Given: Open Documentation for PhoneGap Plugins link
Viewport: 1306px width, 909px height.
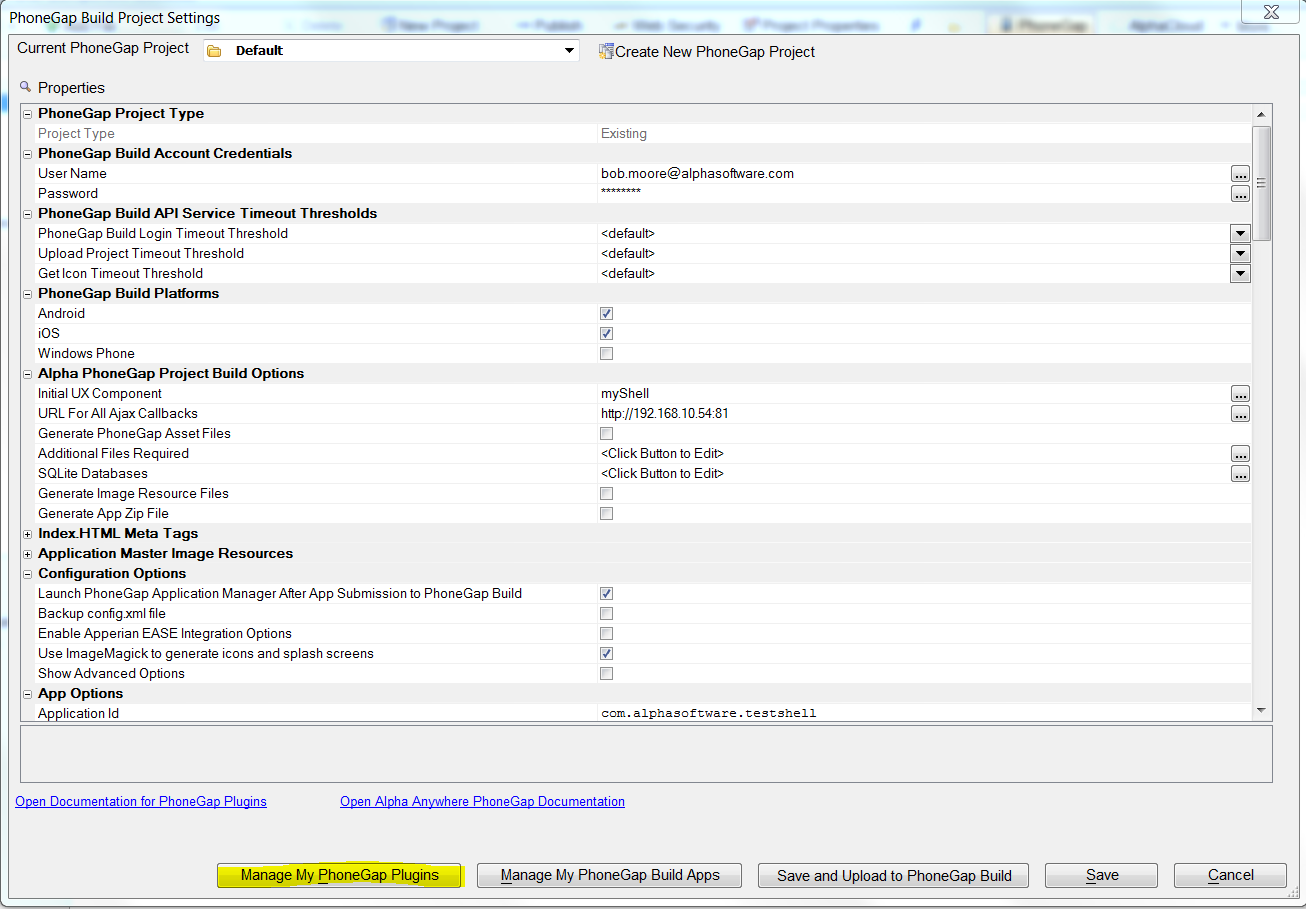Looking at the screenshot, I should click(141, 802).
